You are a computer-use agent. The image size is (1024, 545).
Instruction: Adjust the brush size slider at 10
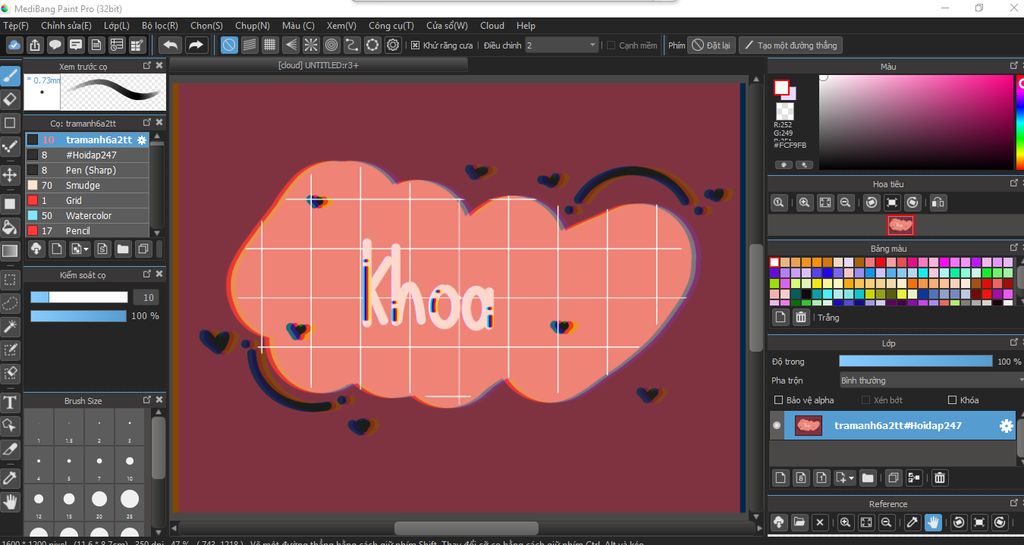[79, 297]
